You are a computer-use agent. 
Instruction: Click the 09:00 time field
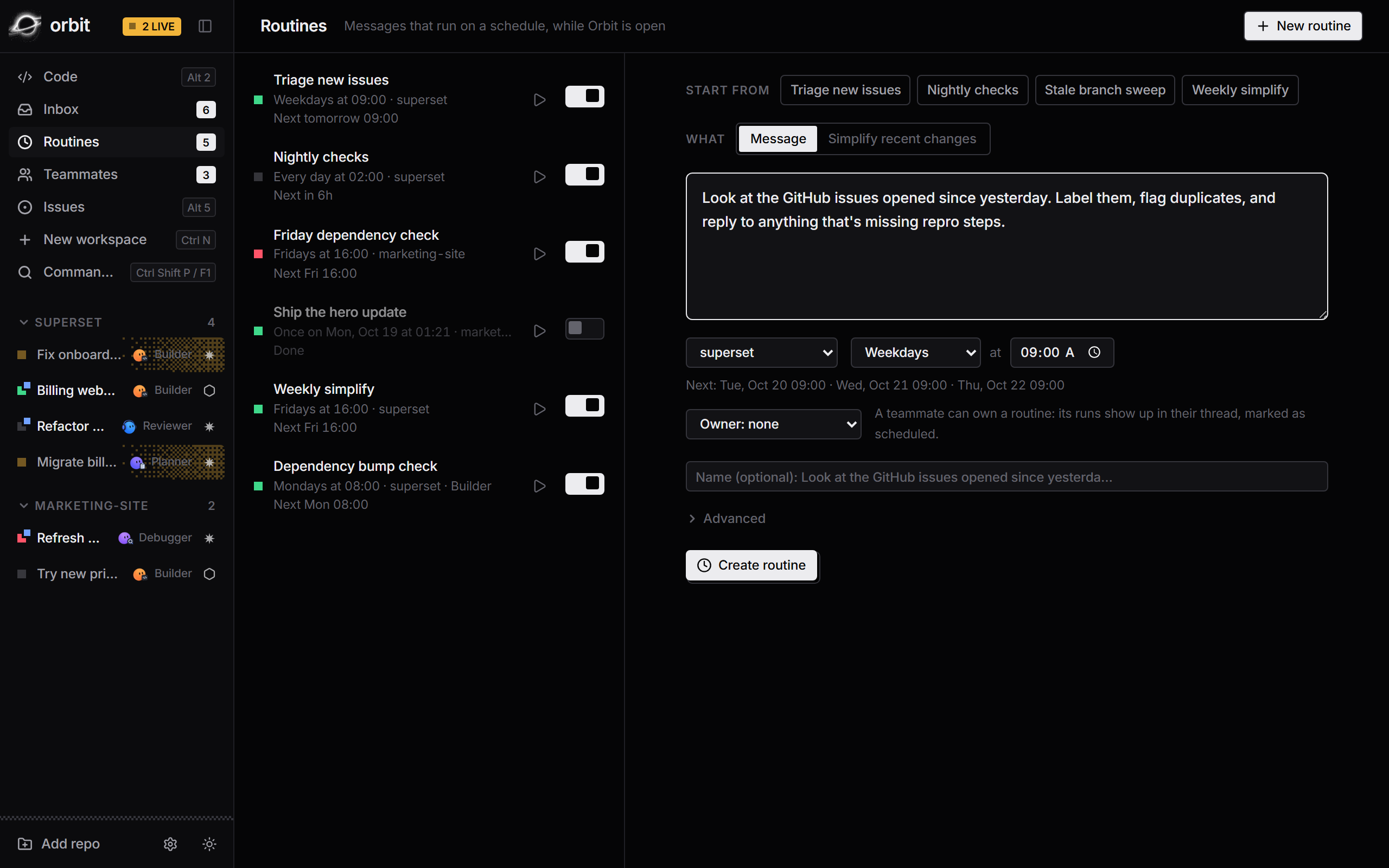pos(1061,352)
